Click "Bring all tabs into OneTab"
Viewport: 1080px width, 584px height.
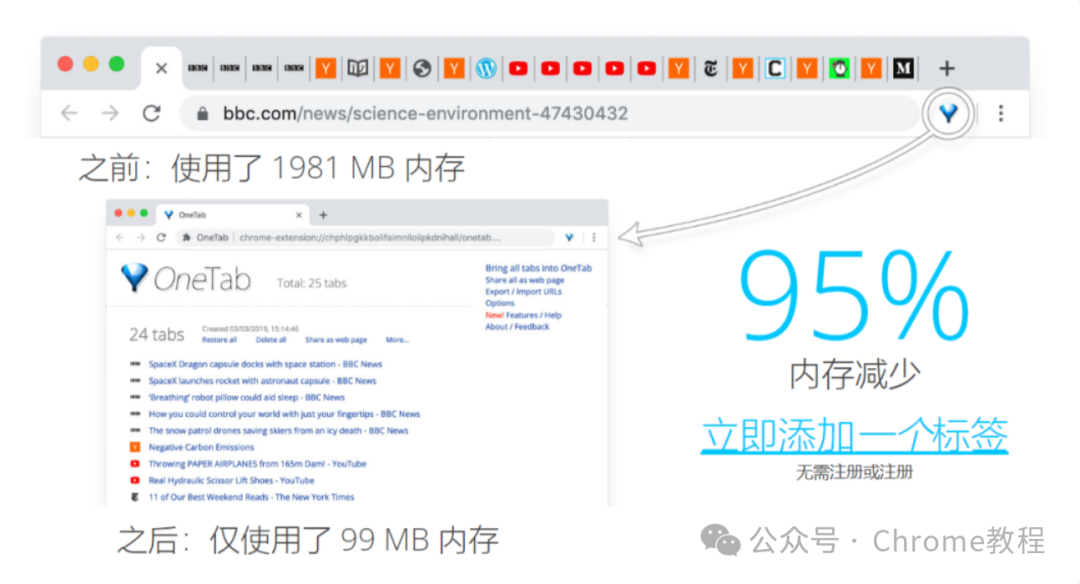(539, 268)
